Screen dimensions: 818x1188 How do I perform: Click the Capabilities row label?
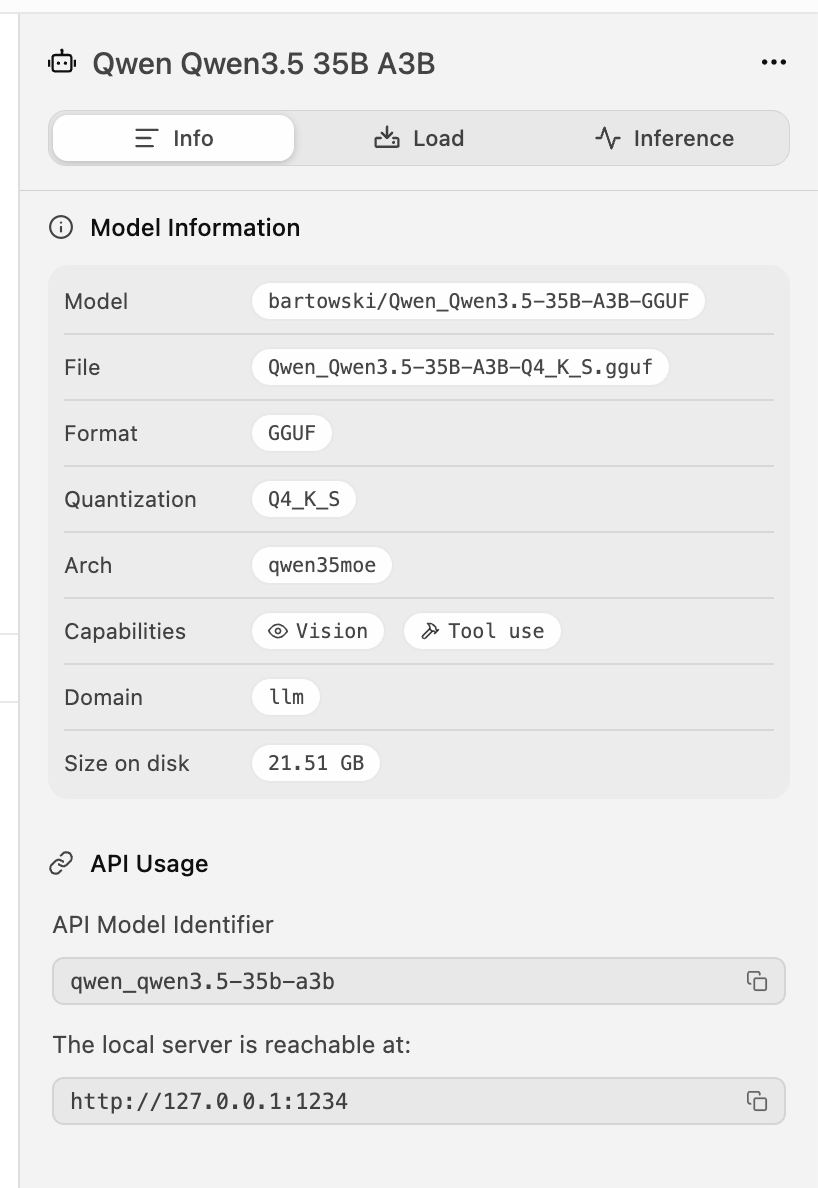coord(125,631)
